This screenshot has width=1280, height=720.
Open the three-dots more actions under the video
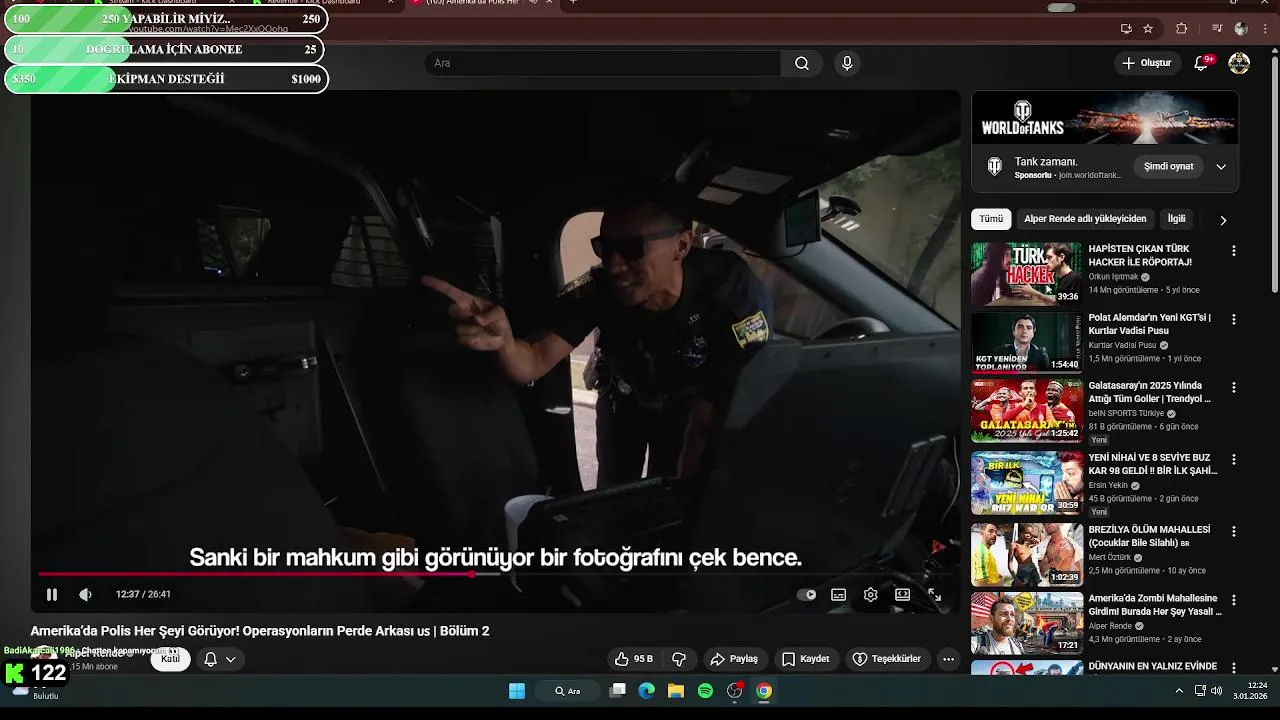[948, 659]
